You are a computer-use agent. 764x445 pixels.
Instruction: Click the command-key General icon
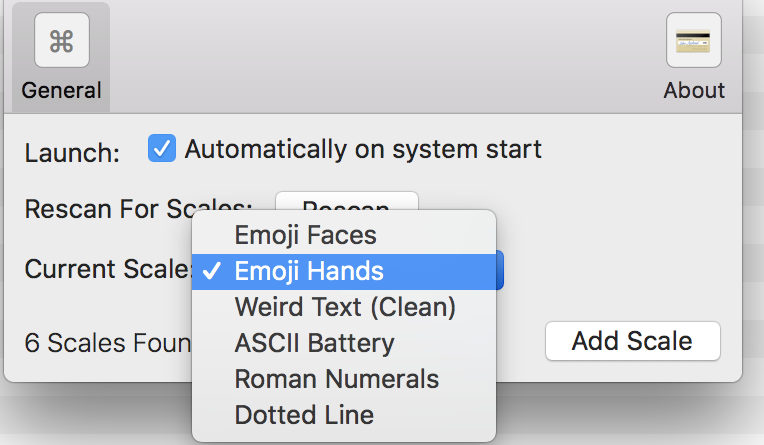pos(62,40)
